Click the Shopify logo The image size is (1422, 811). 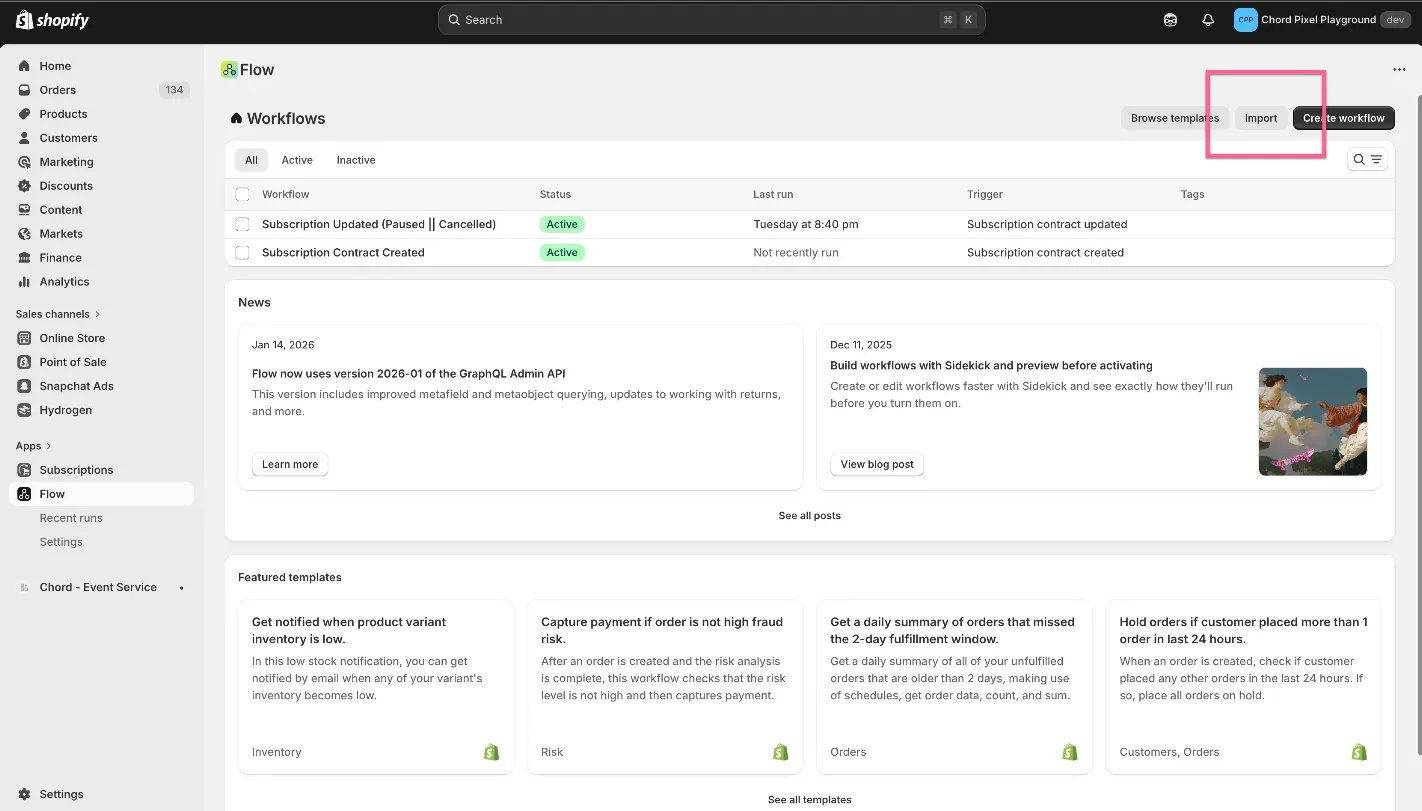click(53, 20)
